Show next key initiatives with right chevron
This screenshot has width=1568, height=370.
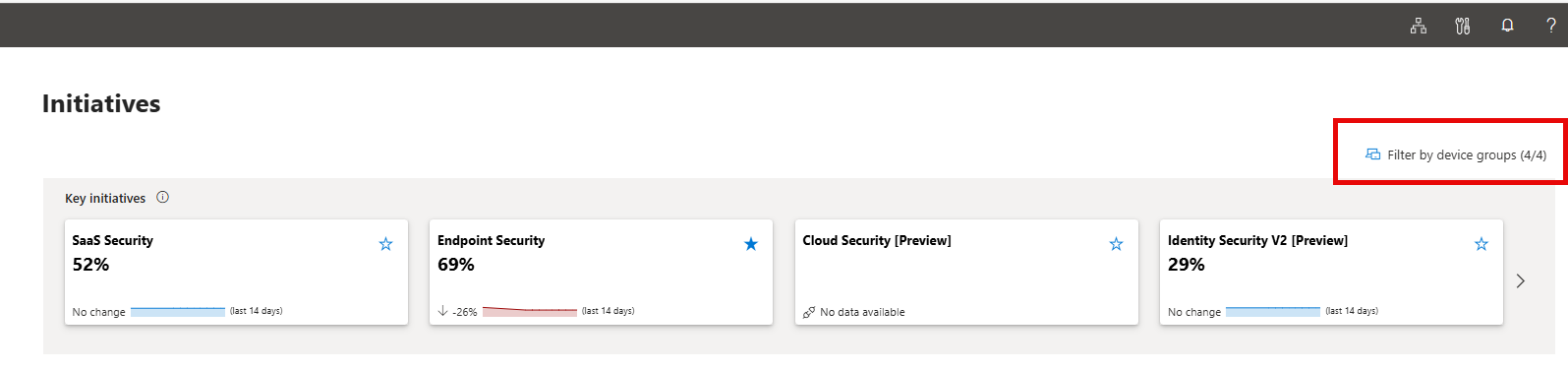point(1521,280)
